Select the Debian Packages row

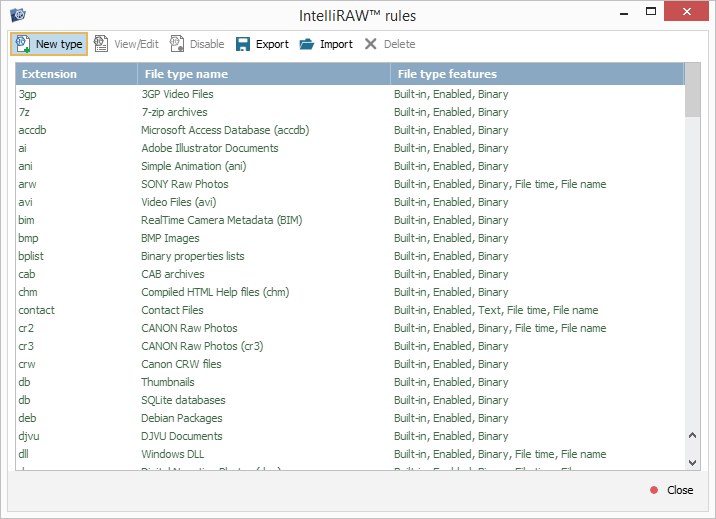click(x=181, y=418)
